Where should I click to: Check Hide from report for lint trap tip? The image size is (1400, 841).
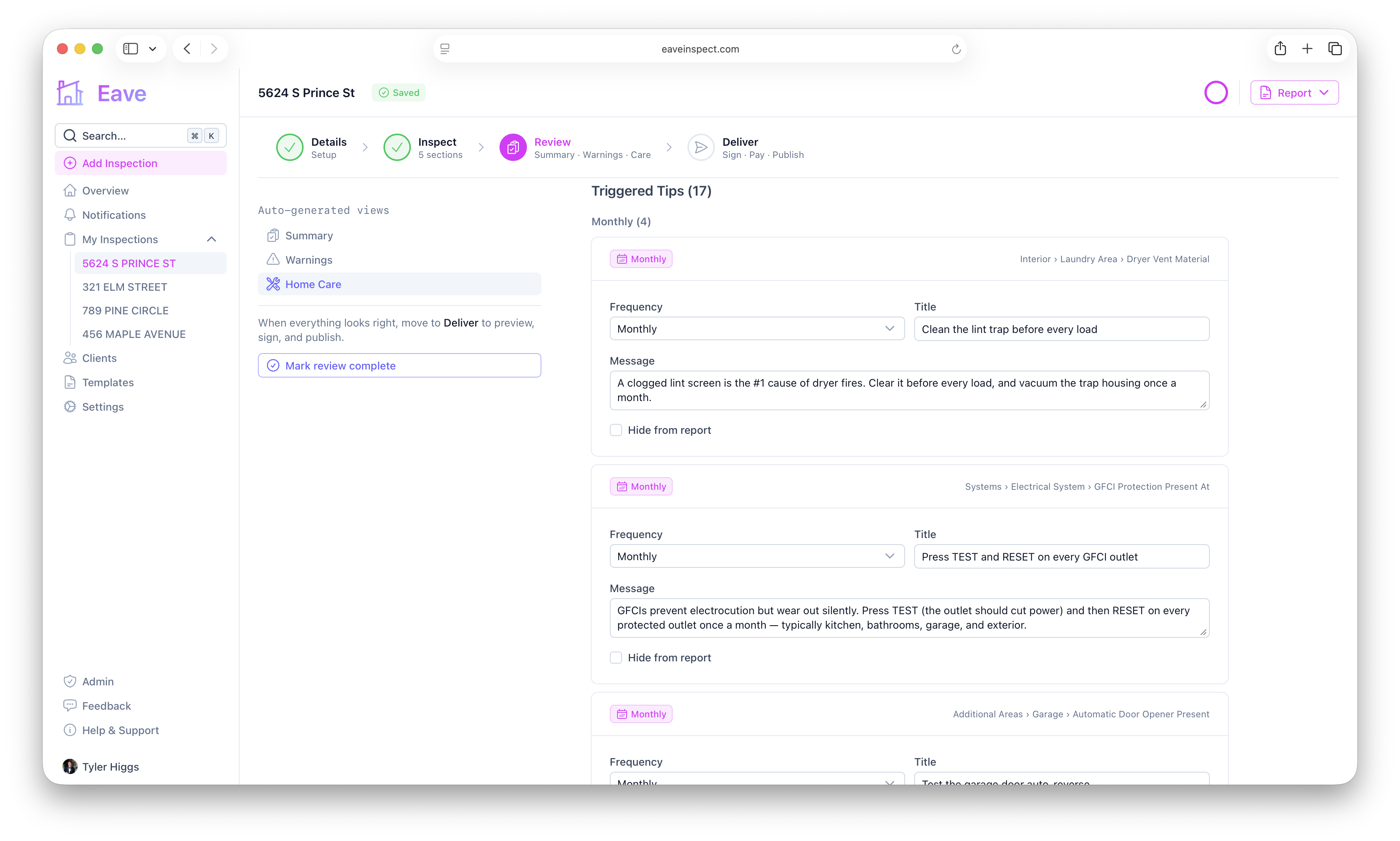pos(616,430)
